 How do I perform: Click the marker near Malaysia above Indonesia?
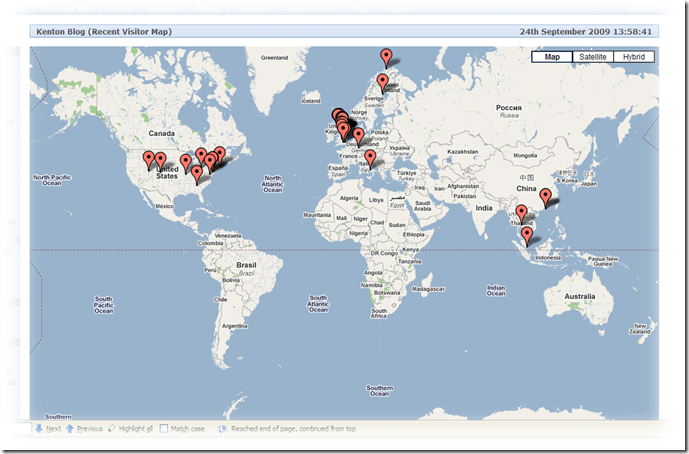[x=527, y=236]
